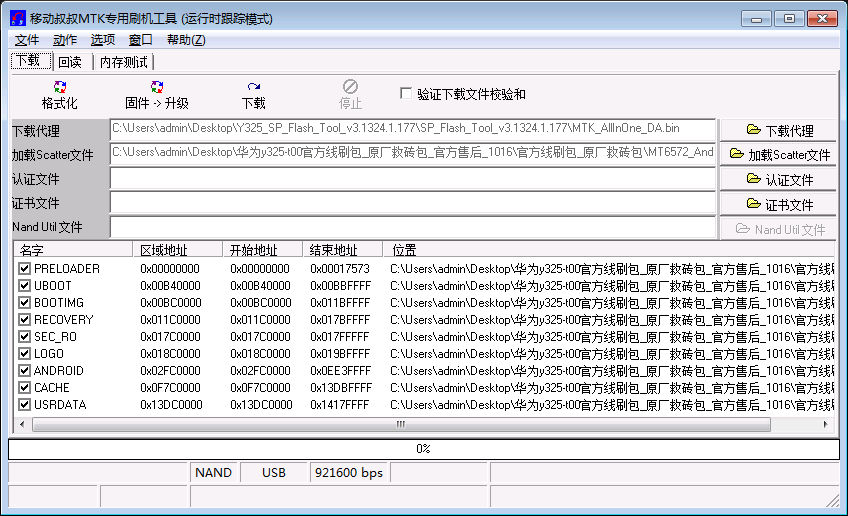
Task: Uncheck the RECOVERY partition checkbox
Action: [x=24, y=320]
